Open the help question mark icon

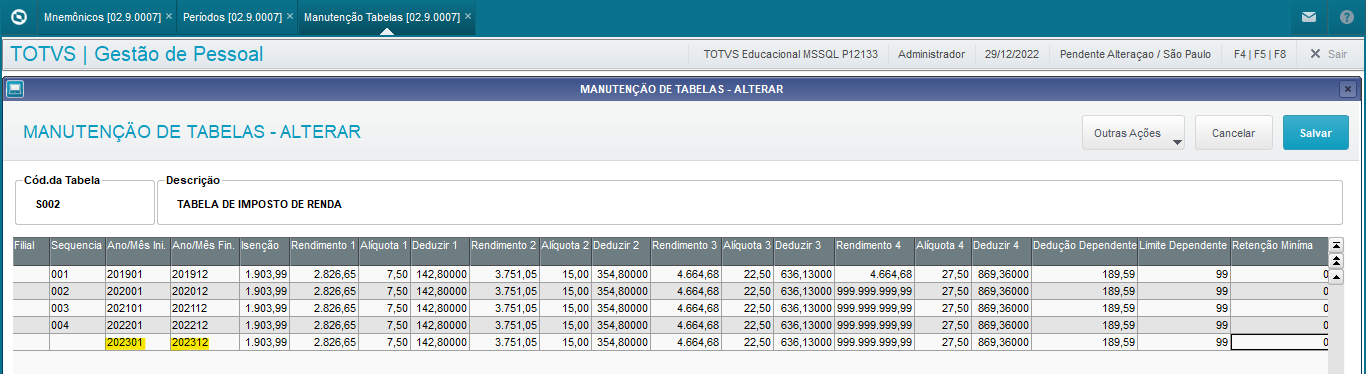(1346, 17)
